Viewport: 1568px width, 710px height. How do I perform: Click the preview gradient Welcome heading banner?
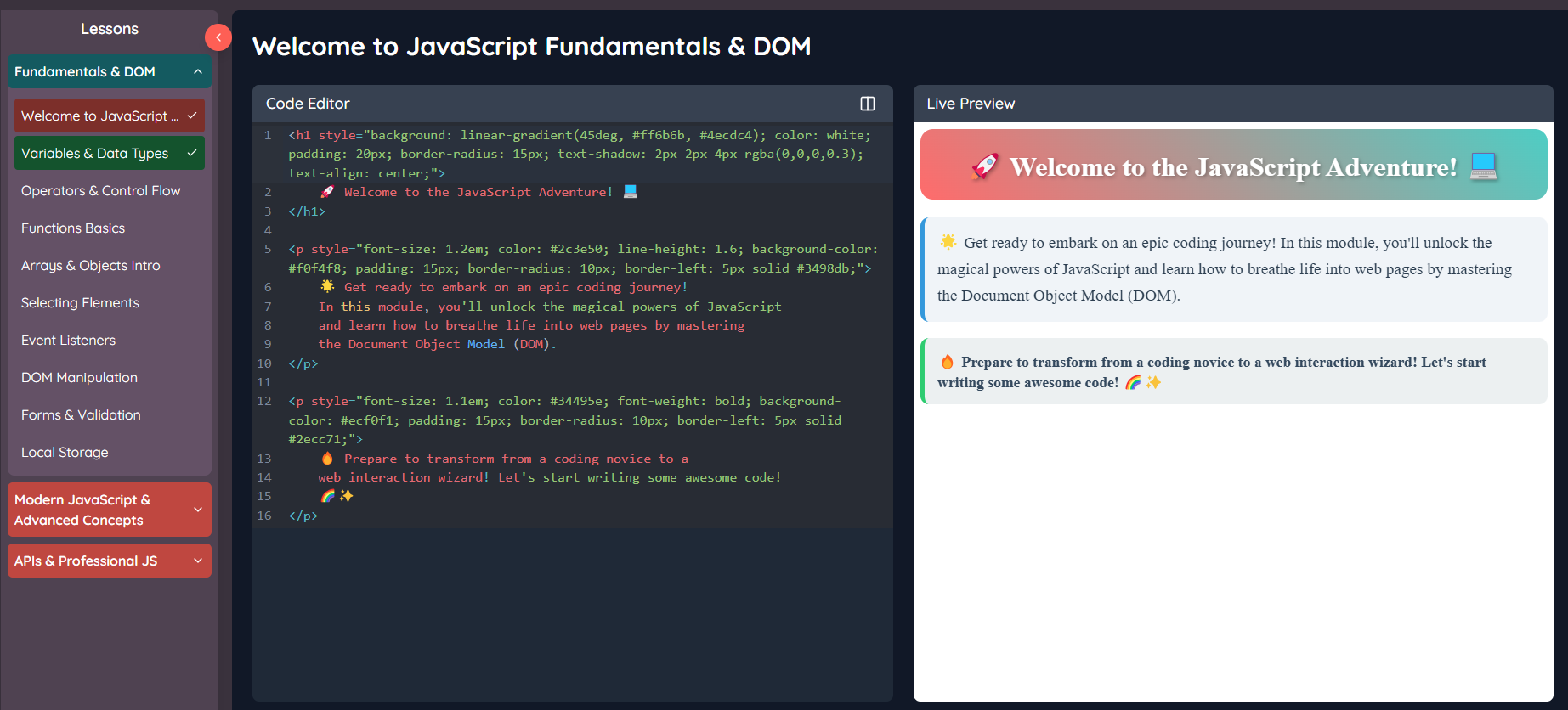(x=1234, y=165)
